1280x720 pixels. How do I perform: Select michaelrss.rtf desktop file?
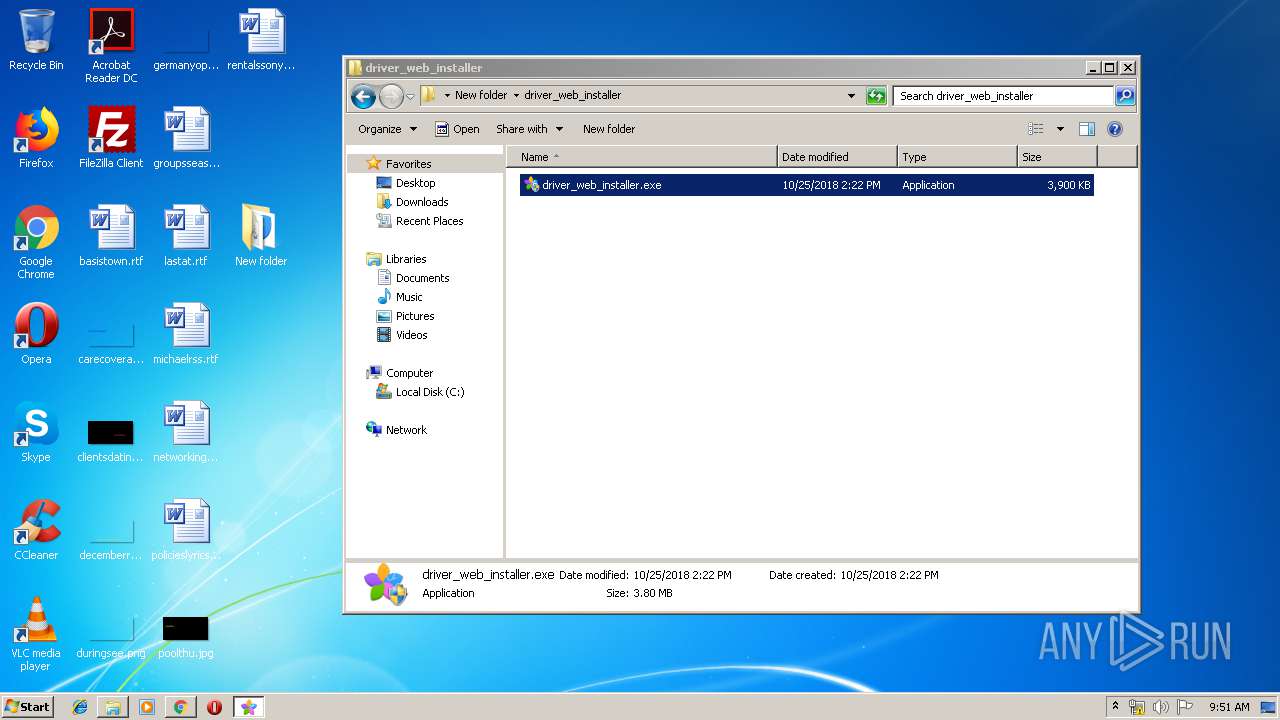click(x=186, y=334)
